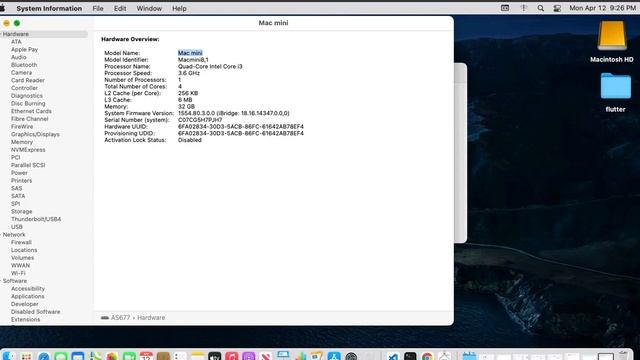Select Developer under Software
The height and width of the screenshot is (360, 640).
coord(25,304)
